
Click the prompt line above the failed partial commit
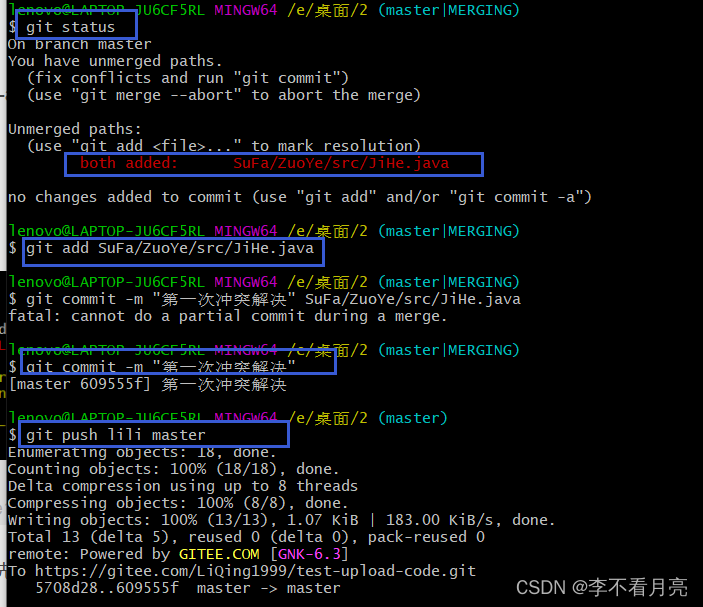coord(264,282)
